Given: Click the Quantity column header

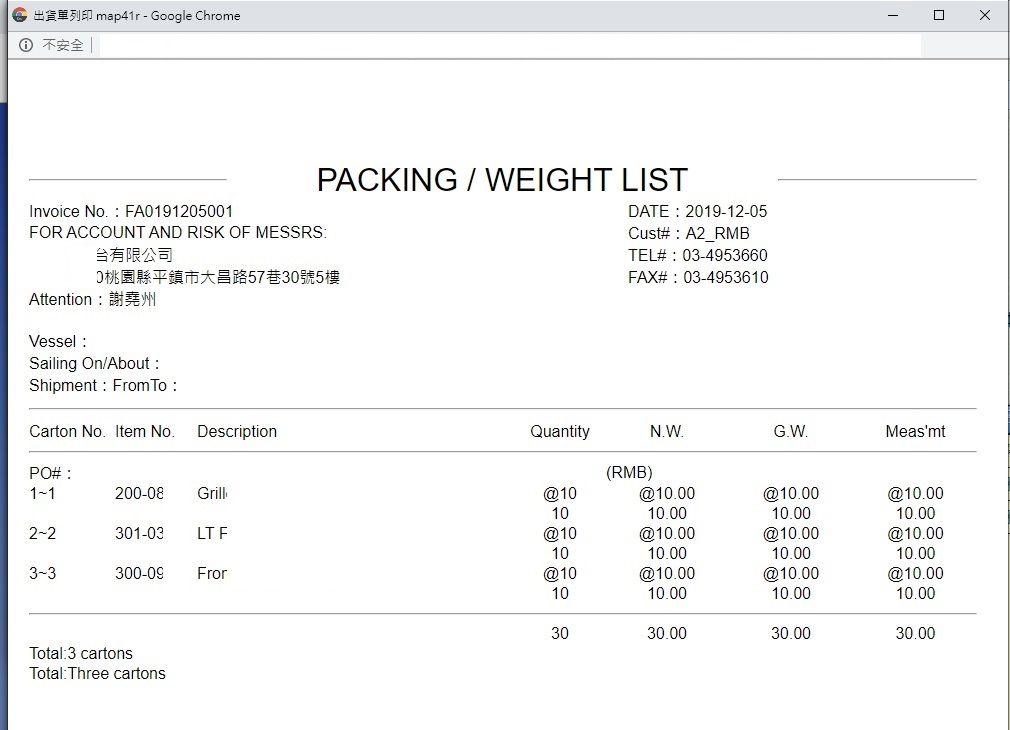Looking at the screenshot, I should click(560, 431).
